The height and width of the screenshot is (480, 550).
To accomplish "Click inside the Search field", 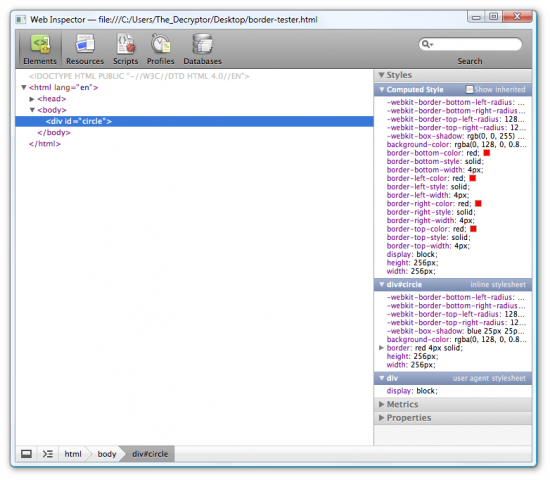I will pos(470,44).
